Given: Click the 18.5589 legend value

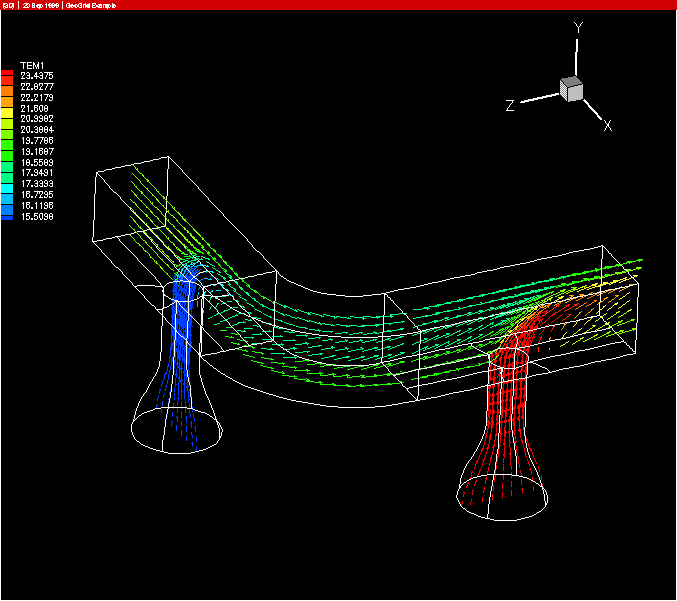Looking at the screenshot, I should (x=36, y=162).
